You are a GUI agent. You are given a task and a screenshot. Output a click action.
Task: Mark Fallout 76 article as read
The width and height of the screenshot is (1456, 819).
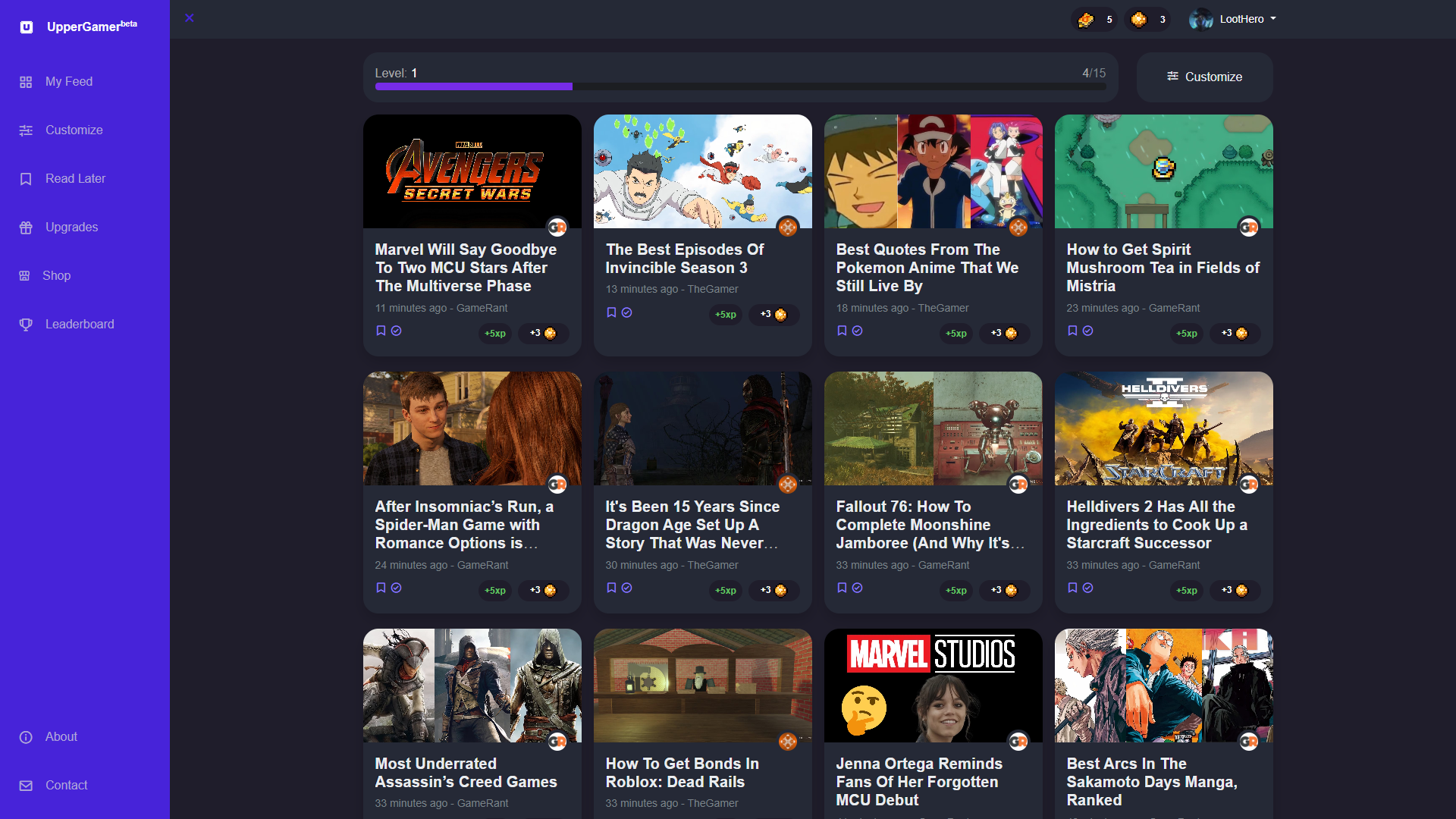click(x=858, y=588)
